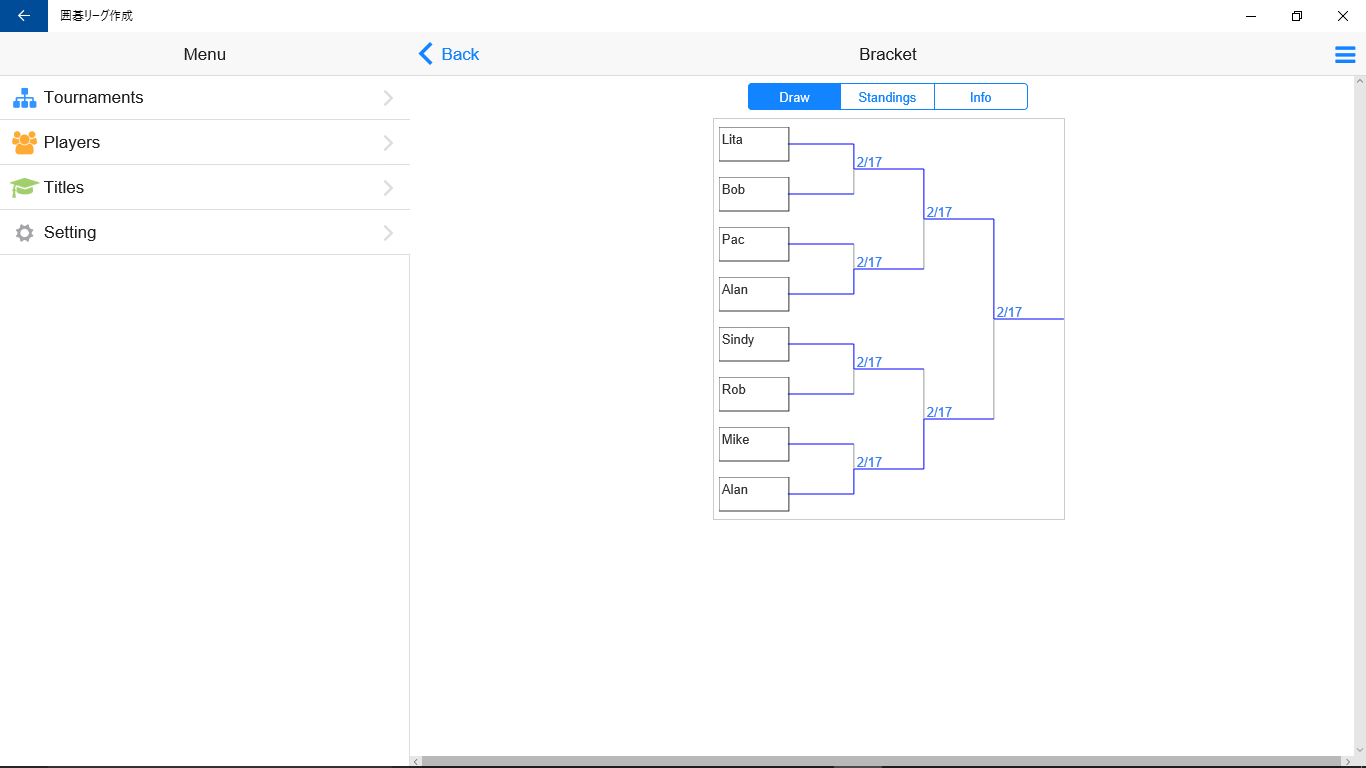
Task: Click the Setting gear icon
Action: point(24,233)
